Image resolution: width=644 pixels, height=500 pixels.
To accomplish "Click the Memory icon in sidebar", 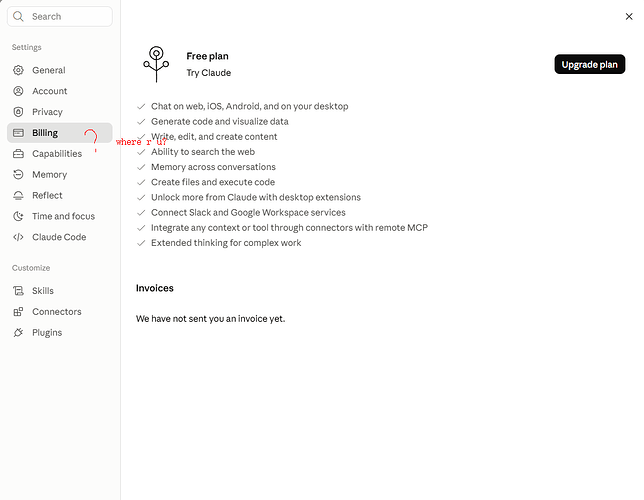I will click(18, 175).
